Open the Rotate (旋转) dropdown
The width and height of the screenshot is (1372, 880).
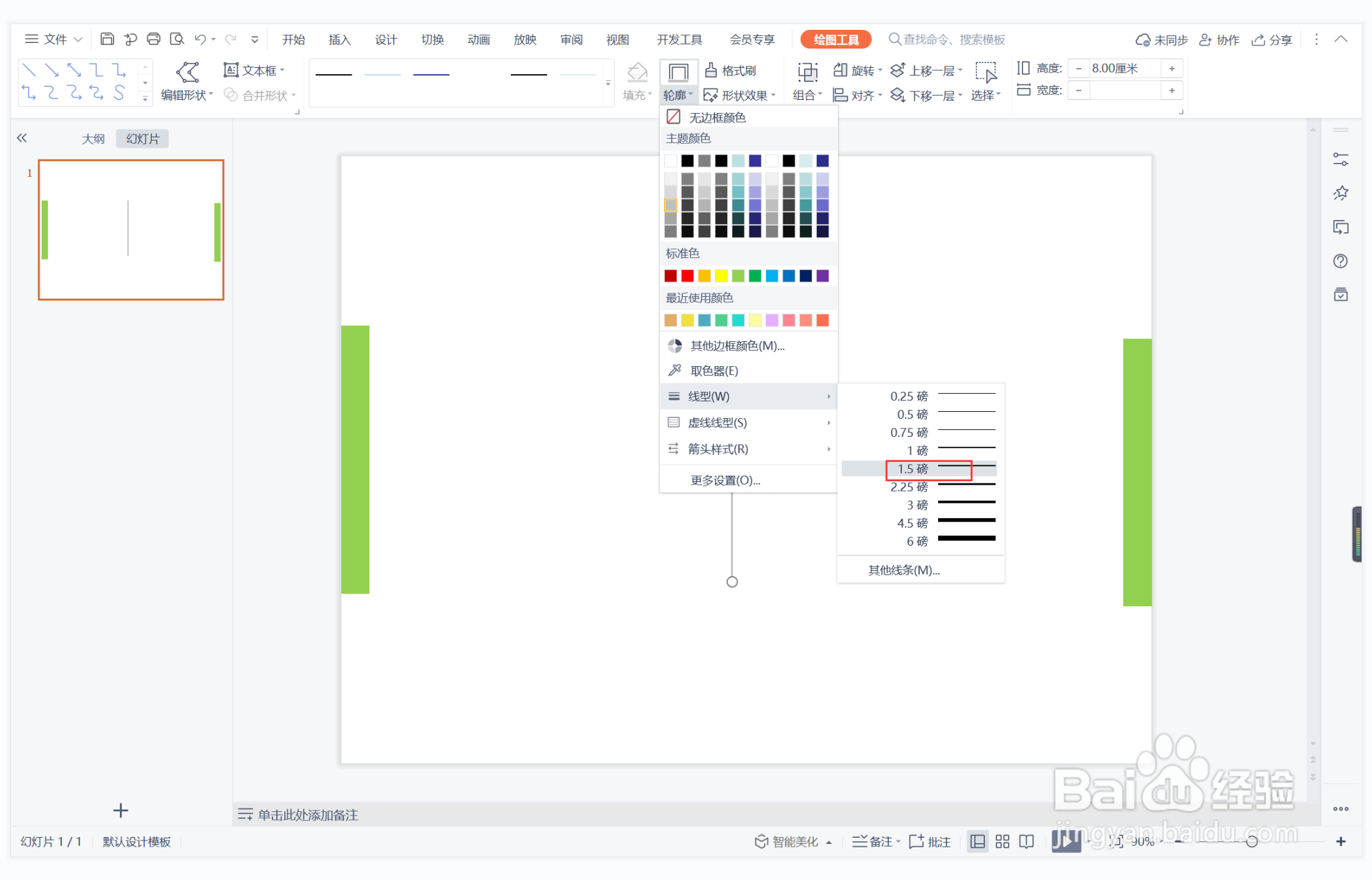(862, 71)
